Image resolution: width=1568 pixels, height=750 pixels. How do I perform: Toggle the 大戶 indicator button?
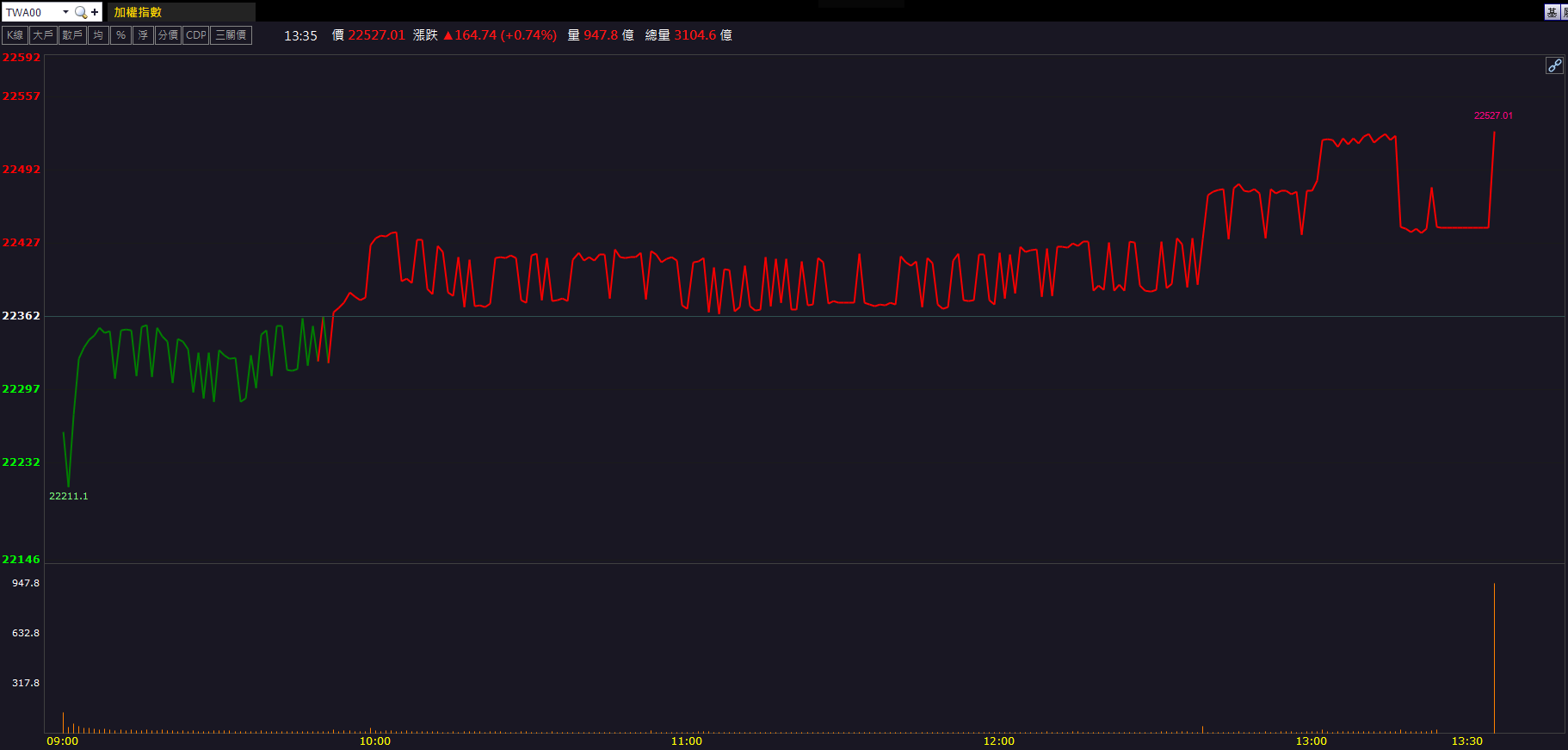coord(43,35)
